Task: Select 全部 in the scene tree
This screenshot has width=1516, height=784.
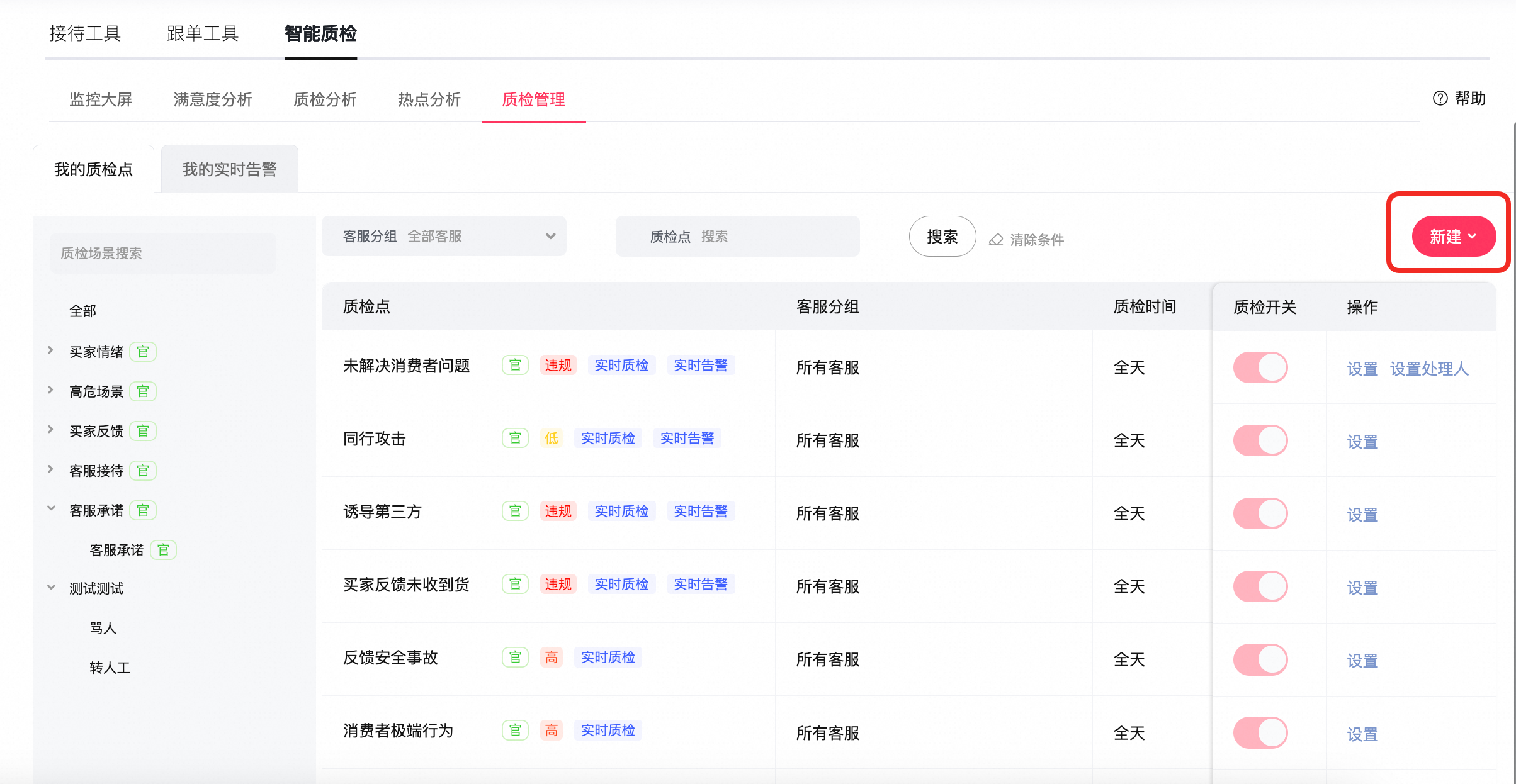Action: (x=82, y=311)
